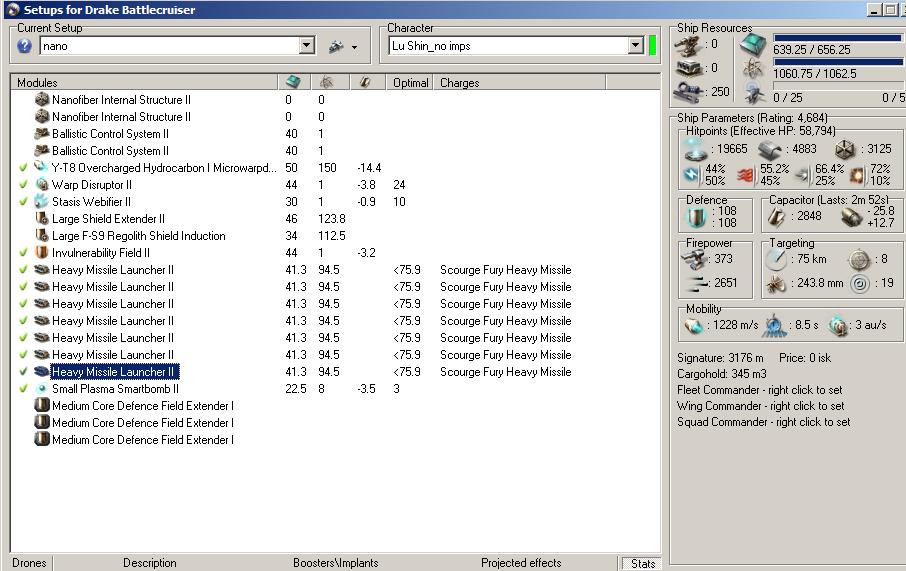Sort by CPU column header icon
906x571 pixels.
pos(294,82)
